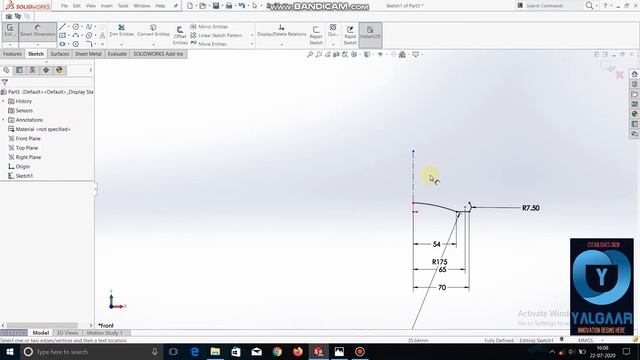Open the View menu
This screenshot has height=360, width=640.
[x=91, y=6]
